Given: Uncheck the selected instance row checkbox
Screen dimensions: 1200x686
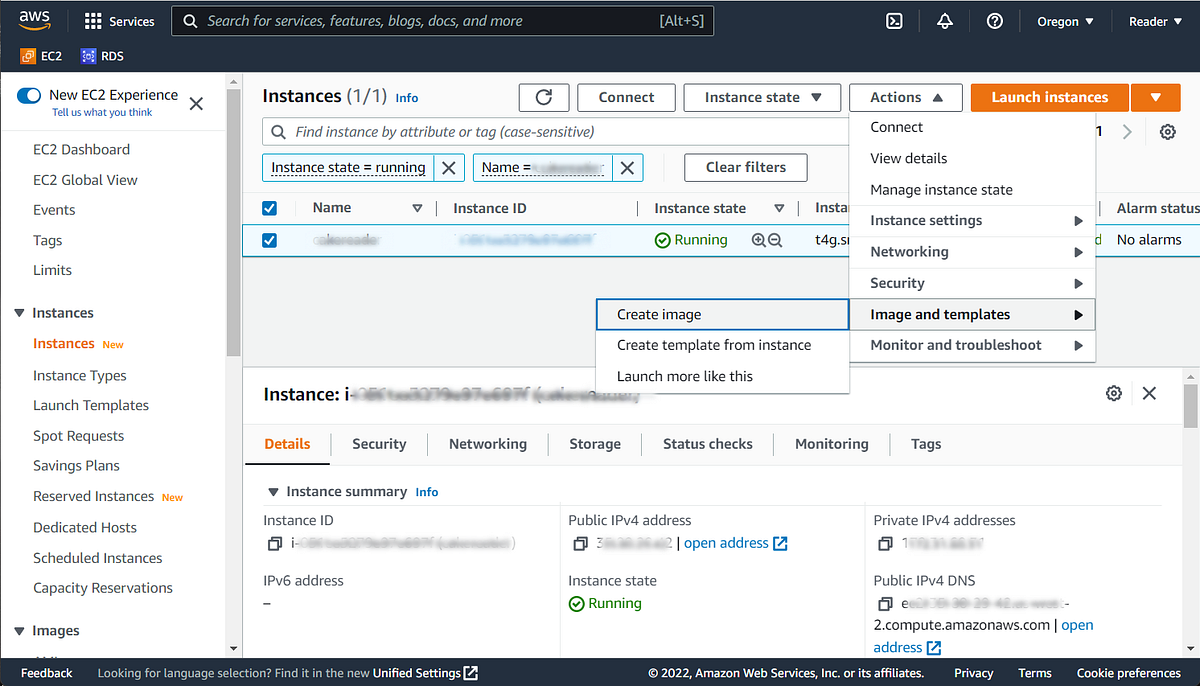Looking at the screenshot, I should coord(269,240).
